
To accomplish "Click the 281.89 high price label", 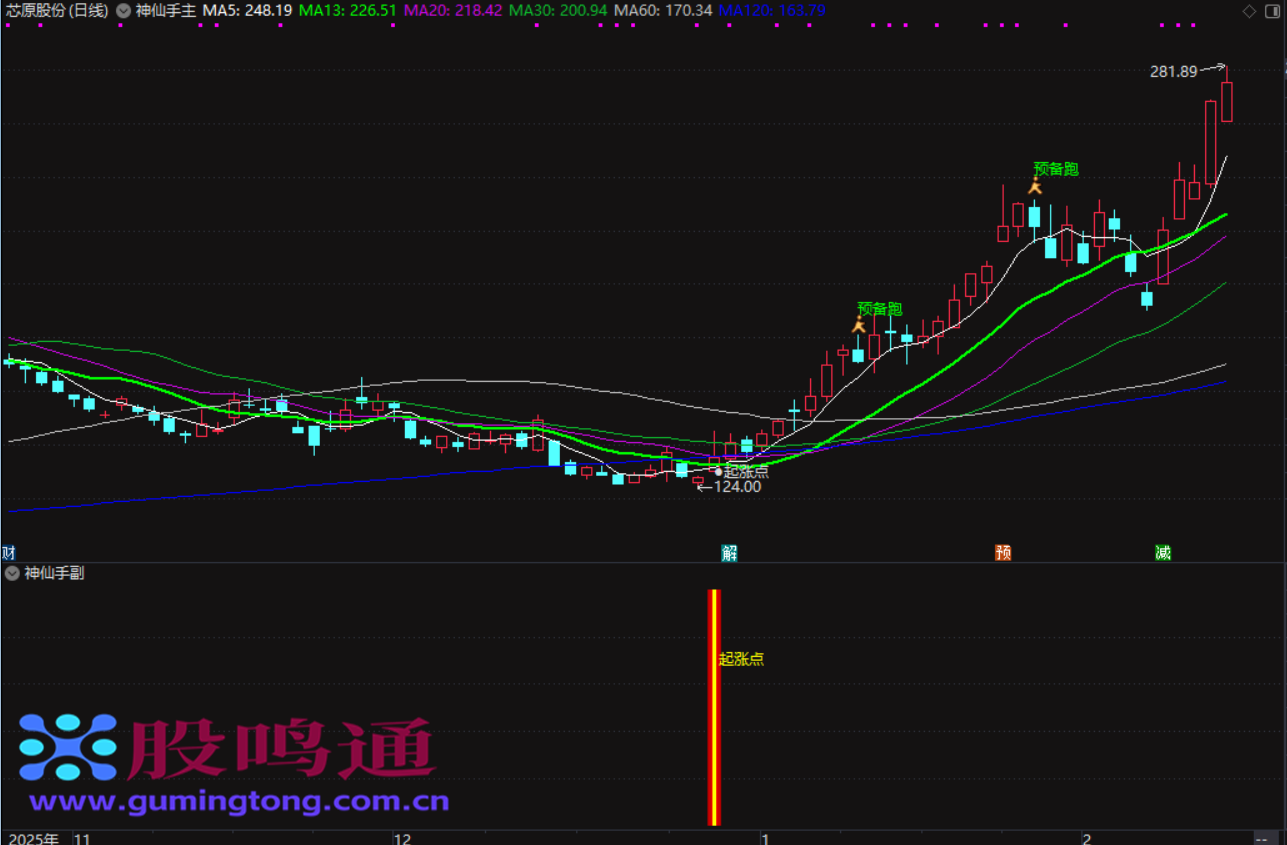I will pos(1173,72).
